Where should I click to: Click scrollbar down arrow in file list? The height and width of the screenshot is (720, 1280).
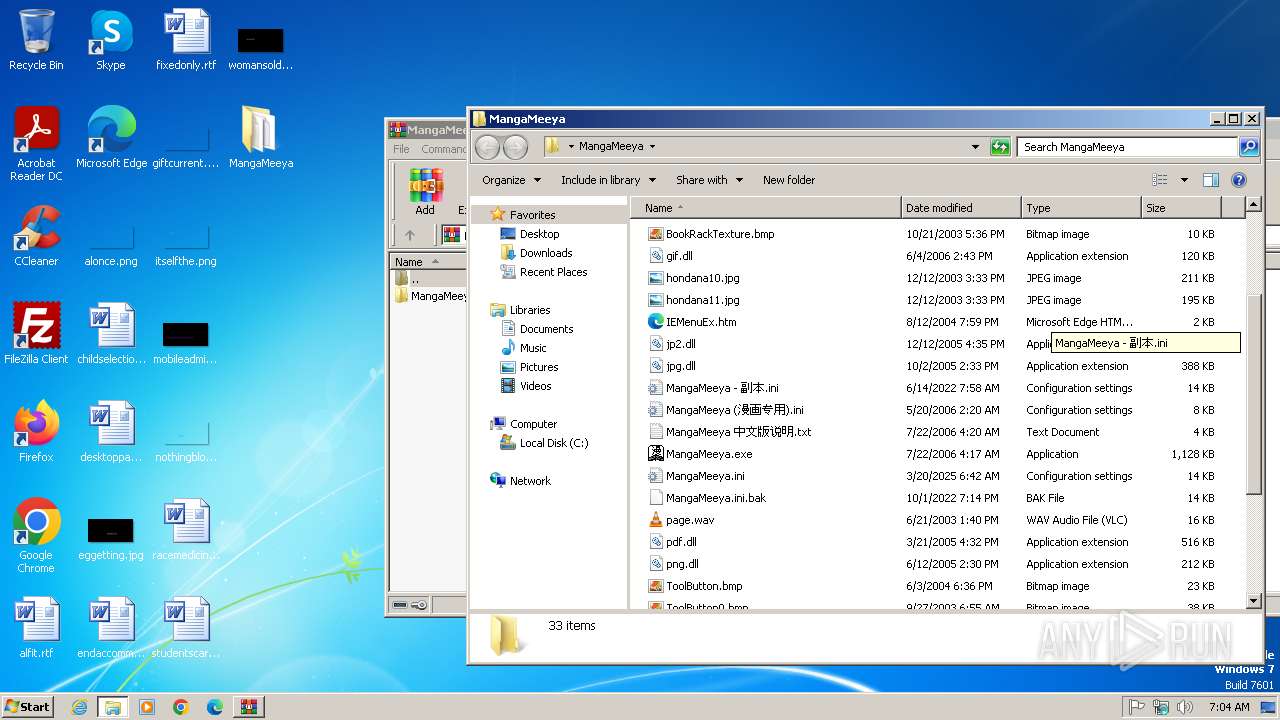1254,601
